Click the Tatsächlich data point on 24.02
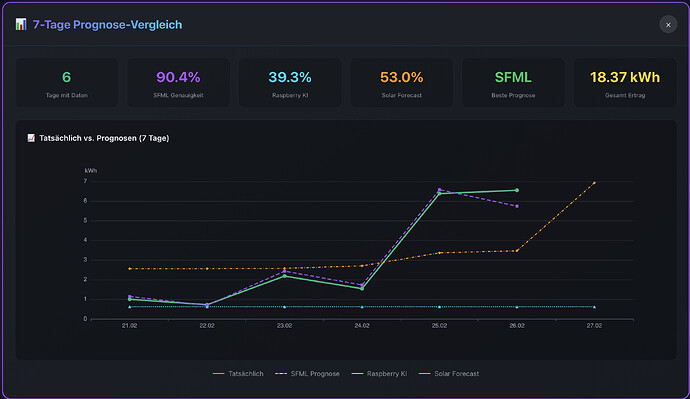This screenshot has width=690, height=399. (362, 289)
